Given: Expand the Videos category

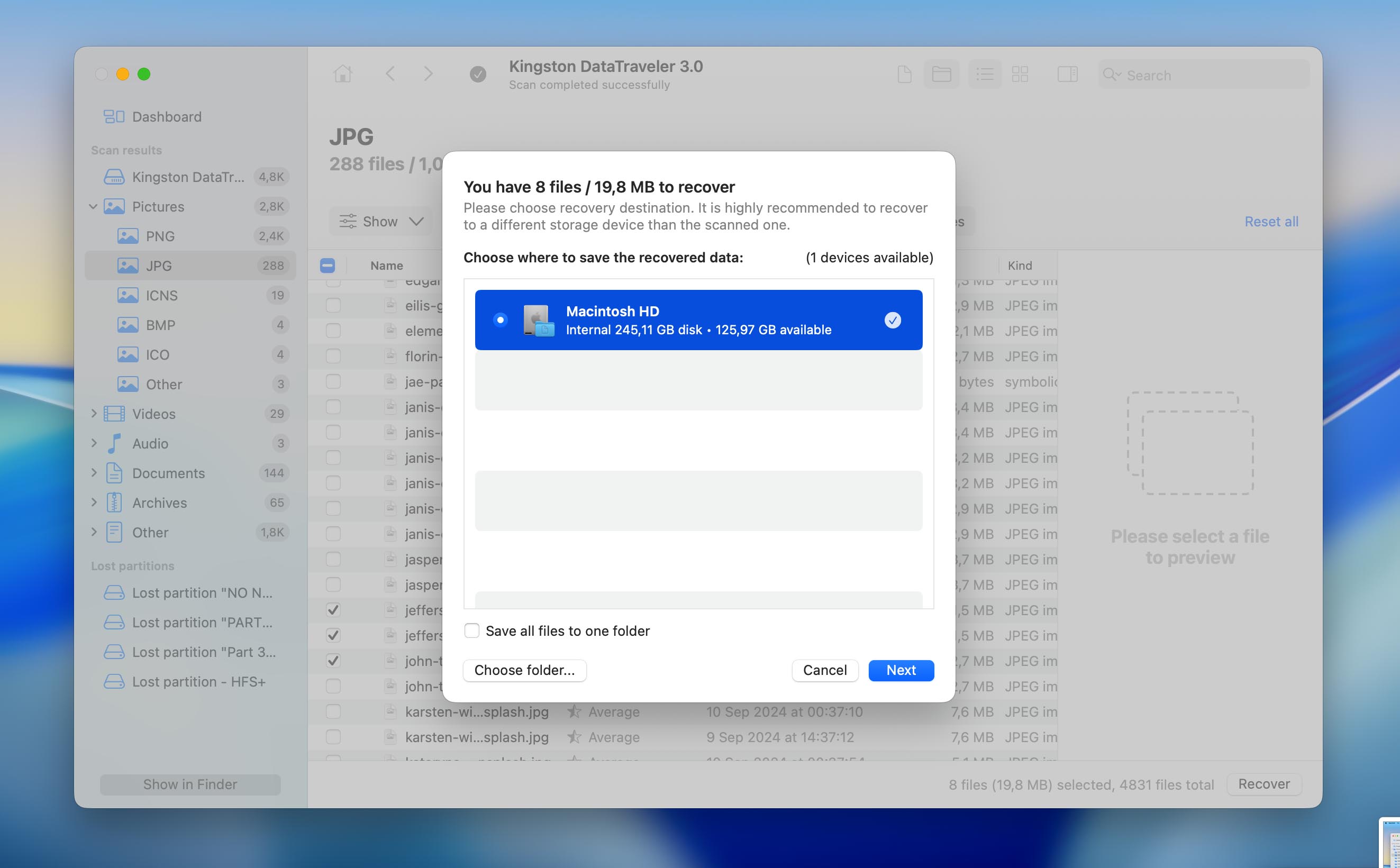Looking at the screenshot, I should point(94,413).
